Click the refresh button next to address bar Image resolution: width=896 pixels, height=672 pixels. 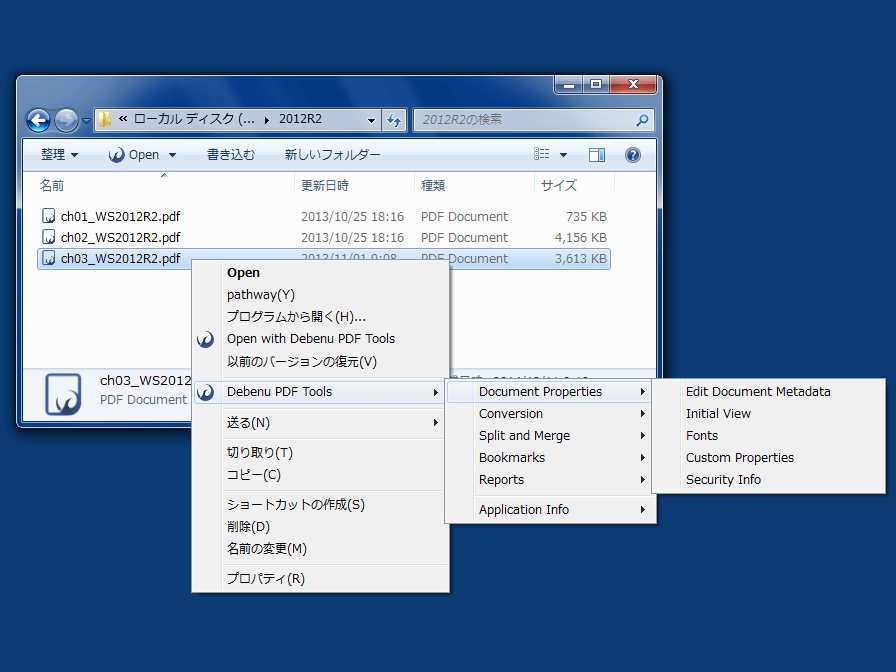click(394, 120)
